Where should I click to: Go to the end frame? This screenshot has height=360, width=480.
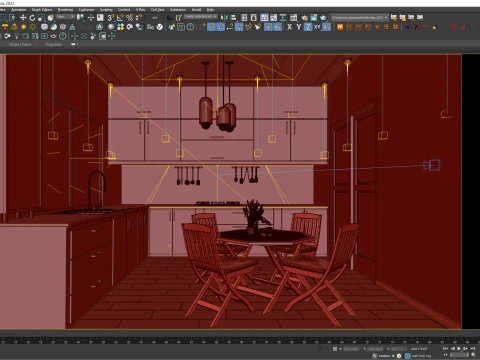[x=473, y=349]
